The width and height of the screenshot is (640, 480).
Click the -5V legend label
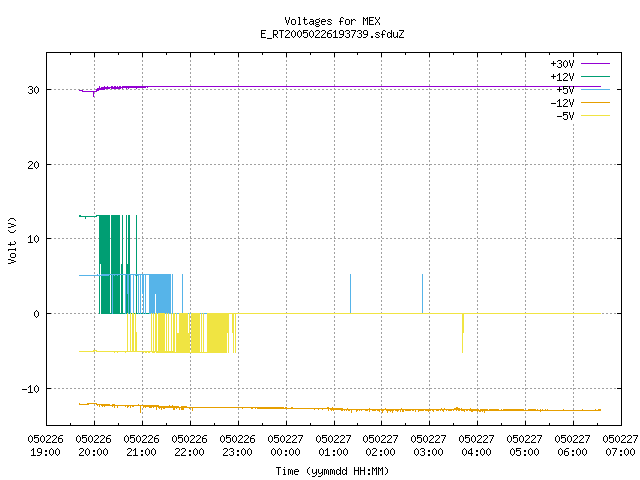tap(565, 116)
